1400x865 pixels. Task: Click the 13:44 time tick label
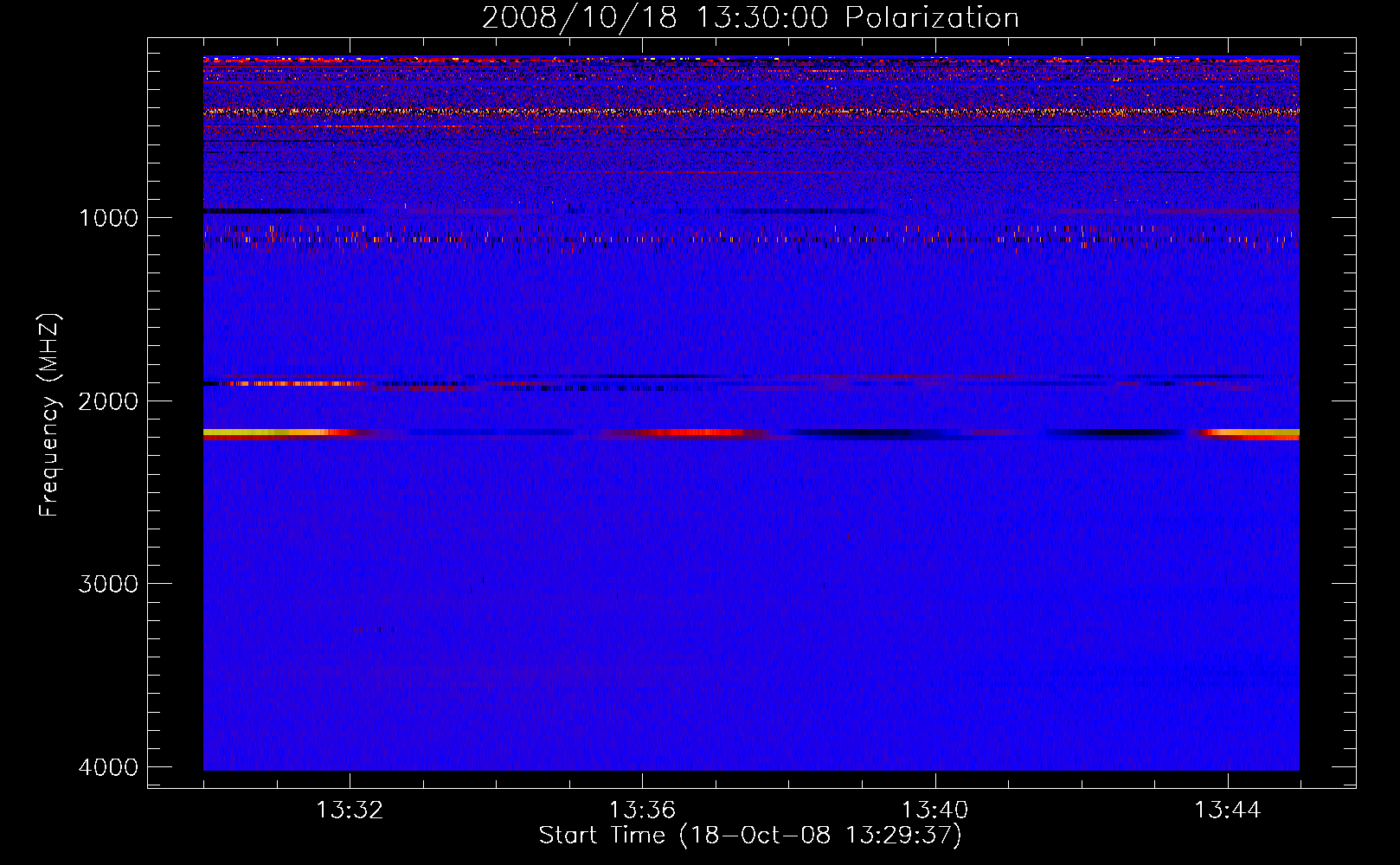click(1228, 811)
